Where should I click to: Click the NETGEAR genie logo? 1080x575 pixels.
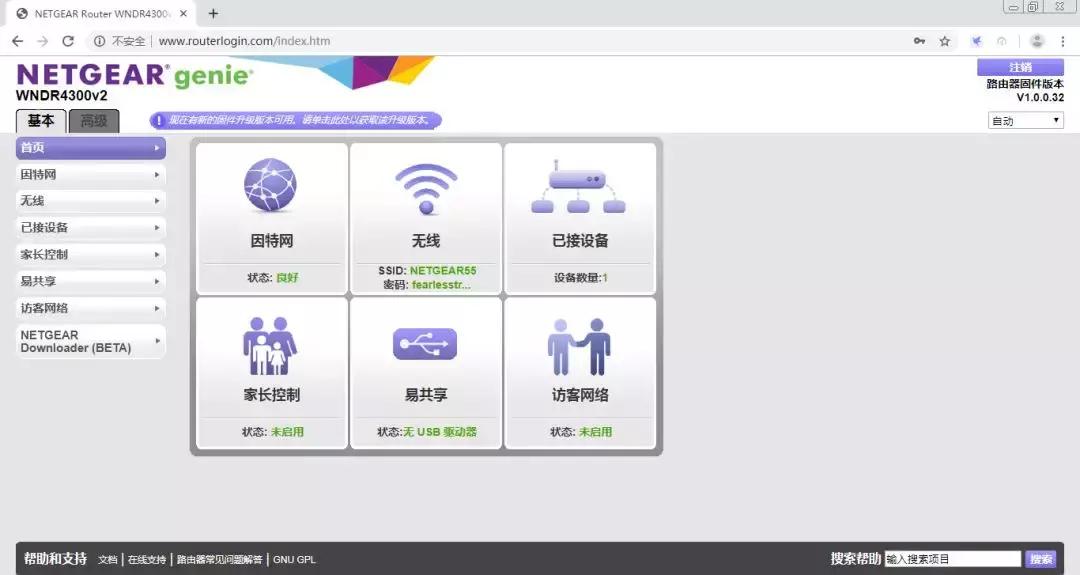(x=134, y=74)
